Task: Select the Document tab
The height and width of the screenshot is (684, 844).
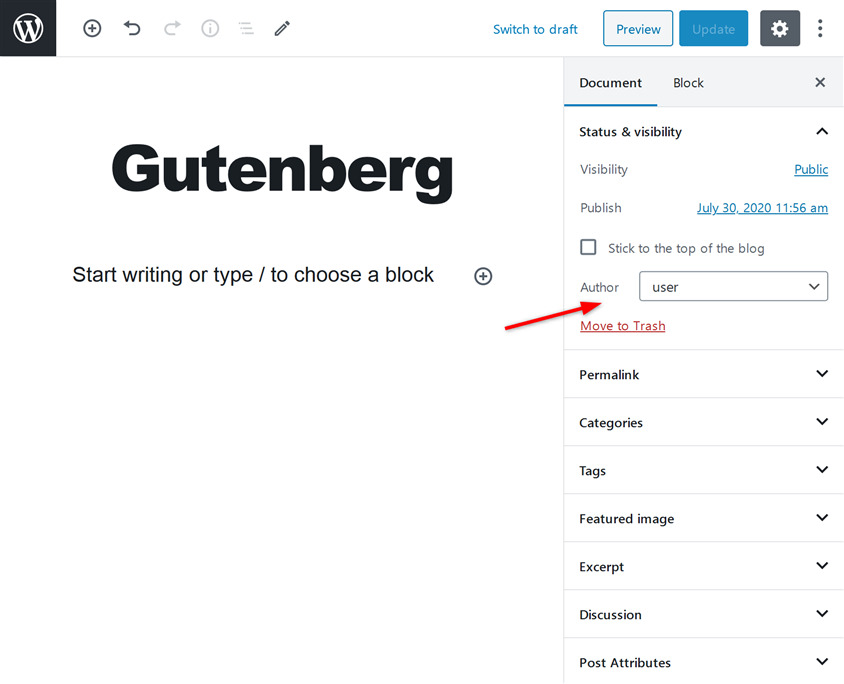Action: (x=610, y=83)
